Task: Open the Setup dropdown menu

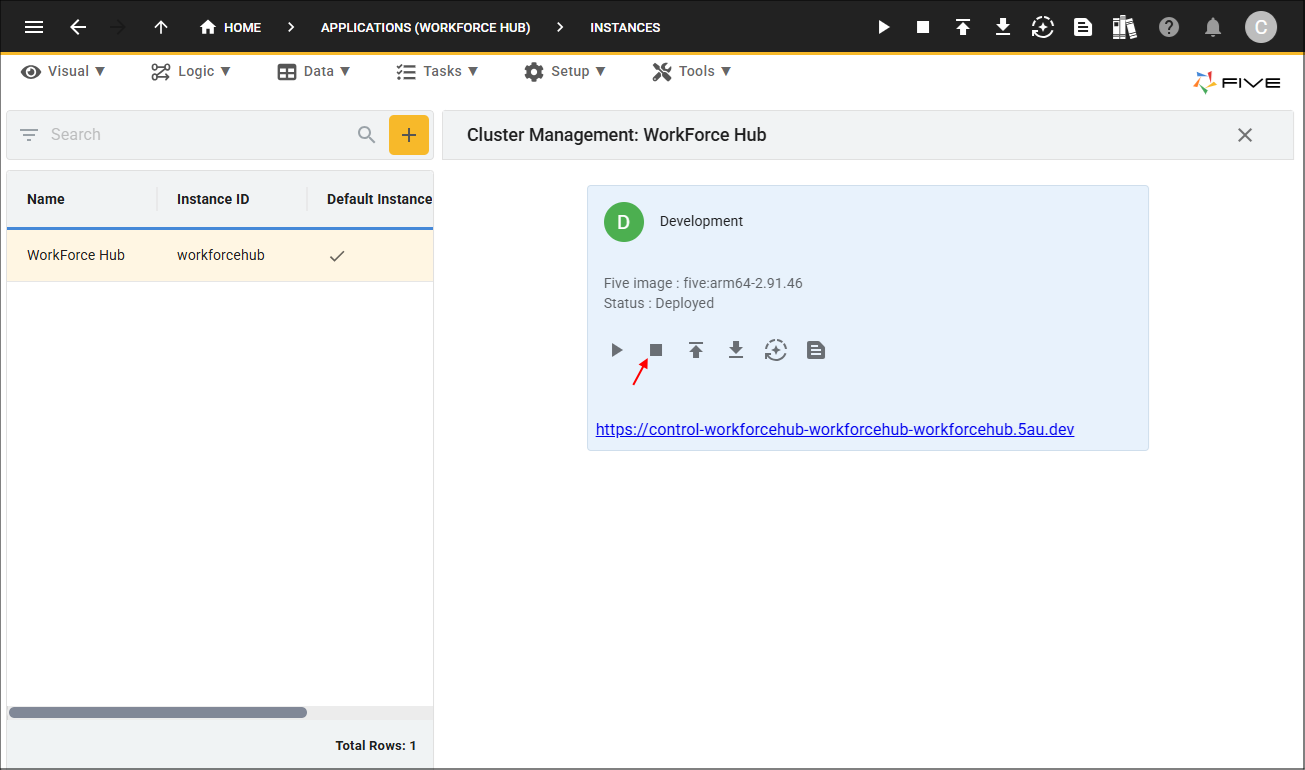Action: (565, 71)
